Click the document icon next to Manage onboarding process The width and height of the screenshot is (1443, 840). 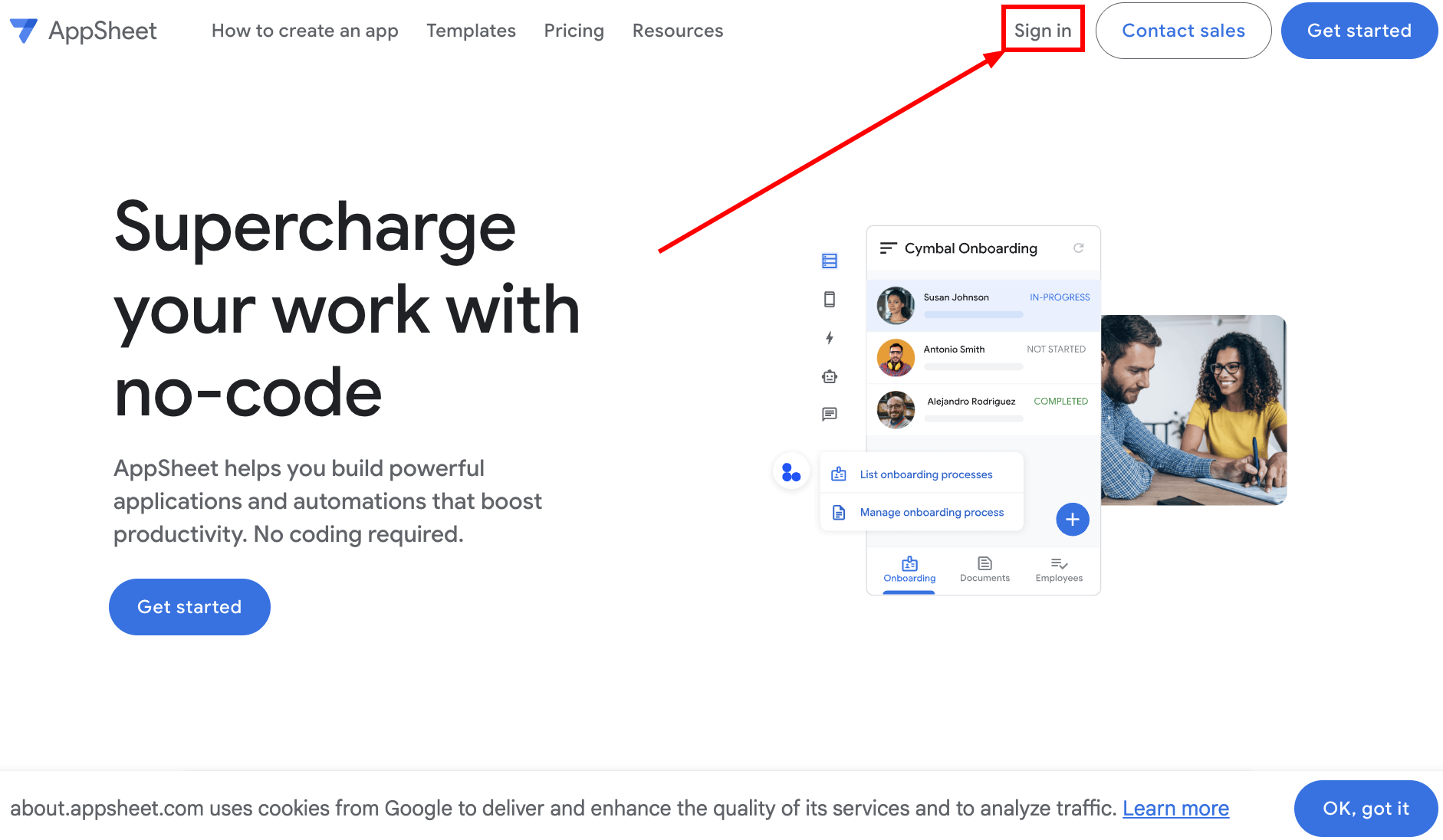click(x=839, y=513)
